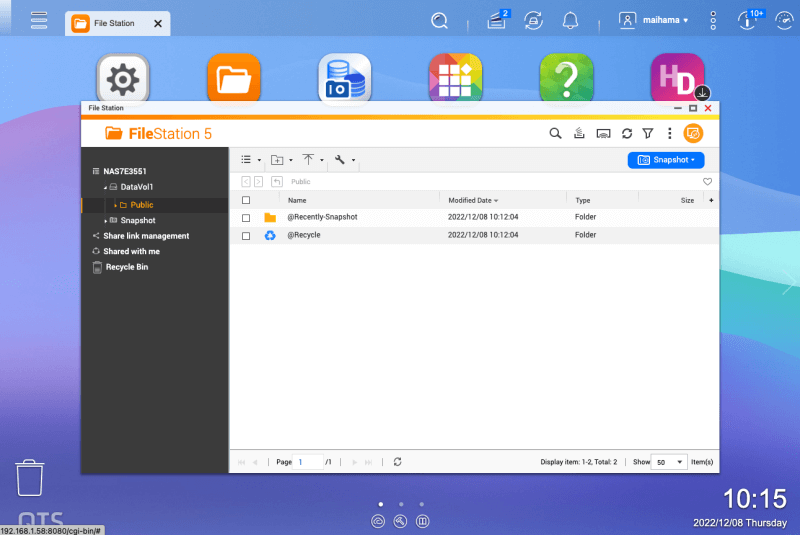Open FileStation more settings dots menu
800x535 pixels.
click(669, 134)
